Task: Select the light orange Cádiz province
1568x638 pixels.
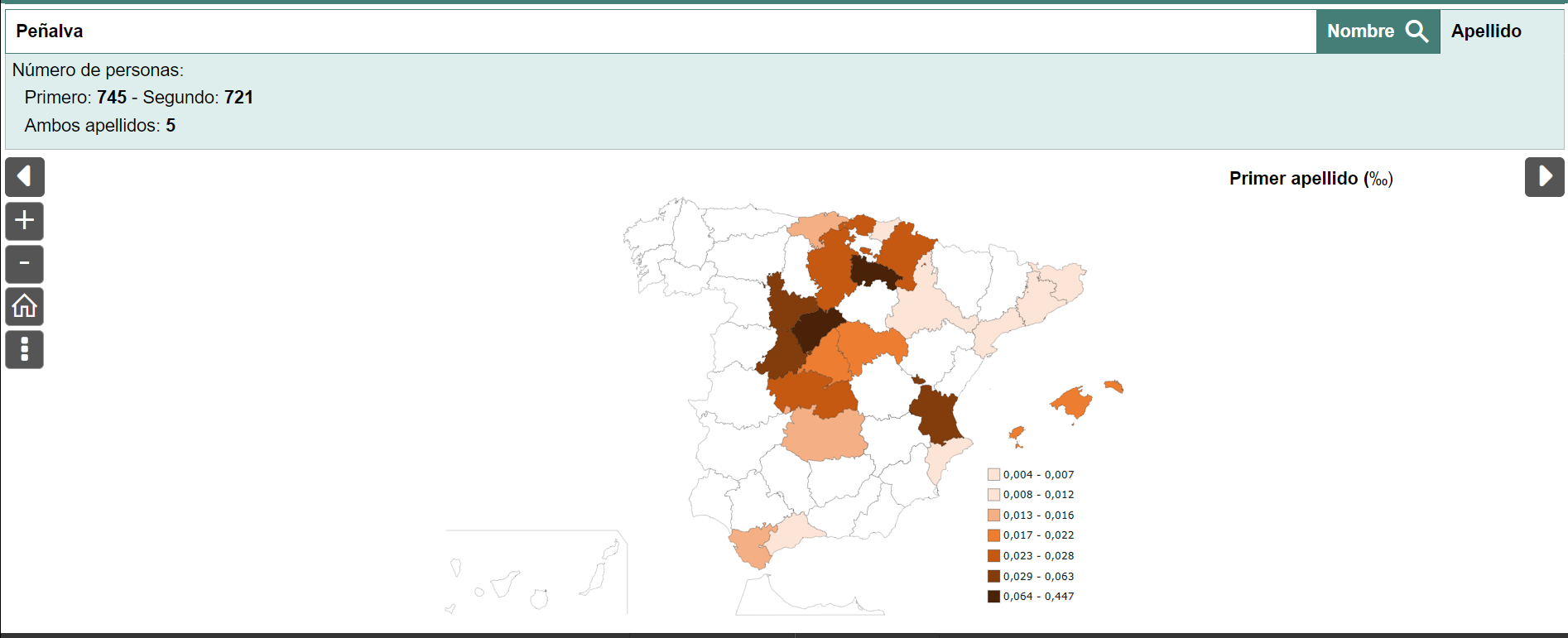Action: click(752, 546)
